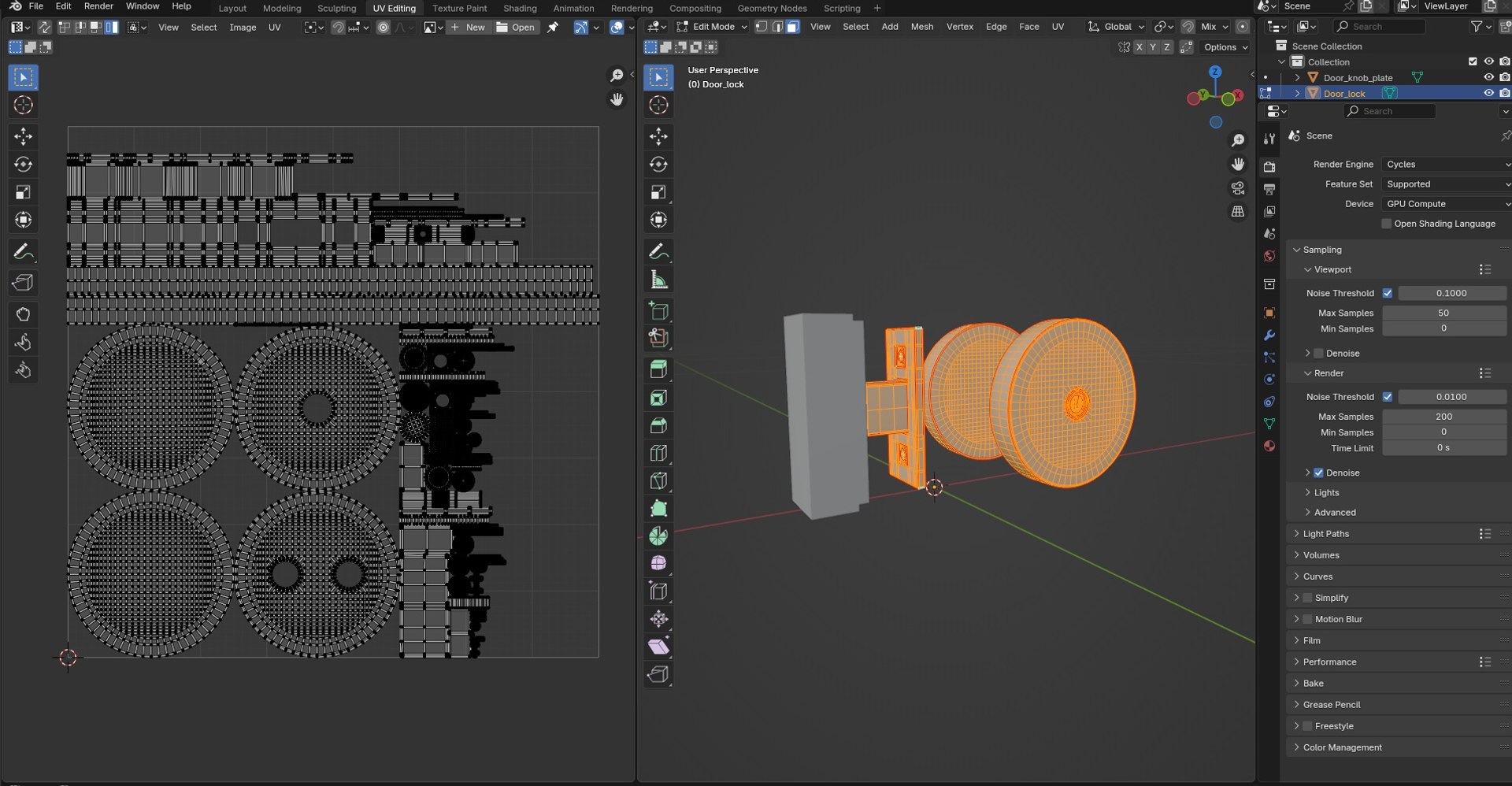Viewport: 1512px width, 786px height.
Task: Toggle camera view in the viewport
Action: coord(1238,188)
